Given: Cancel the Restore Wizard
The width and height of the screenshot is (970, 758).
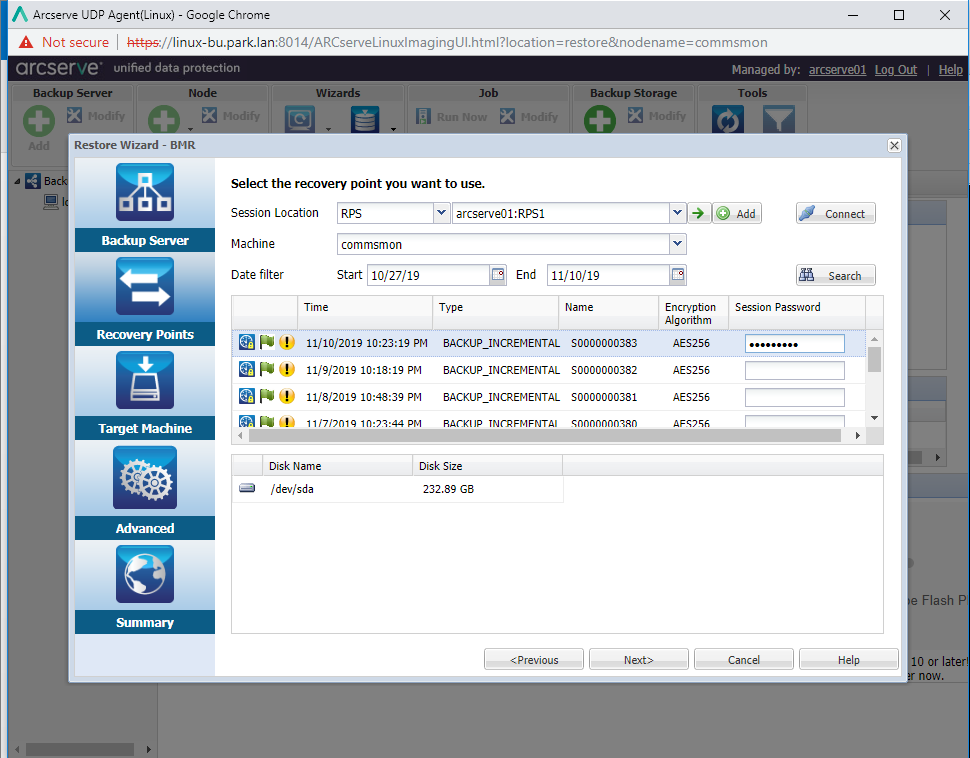Looking at the screenshot, I should pos(744,660).
